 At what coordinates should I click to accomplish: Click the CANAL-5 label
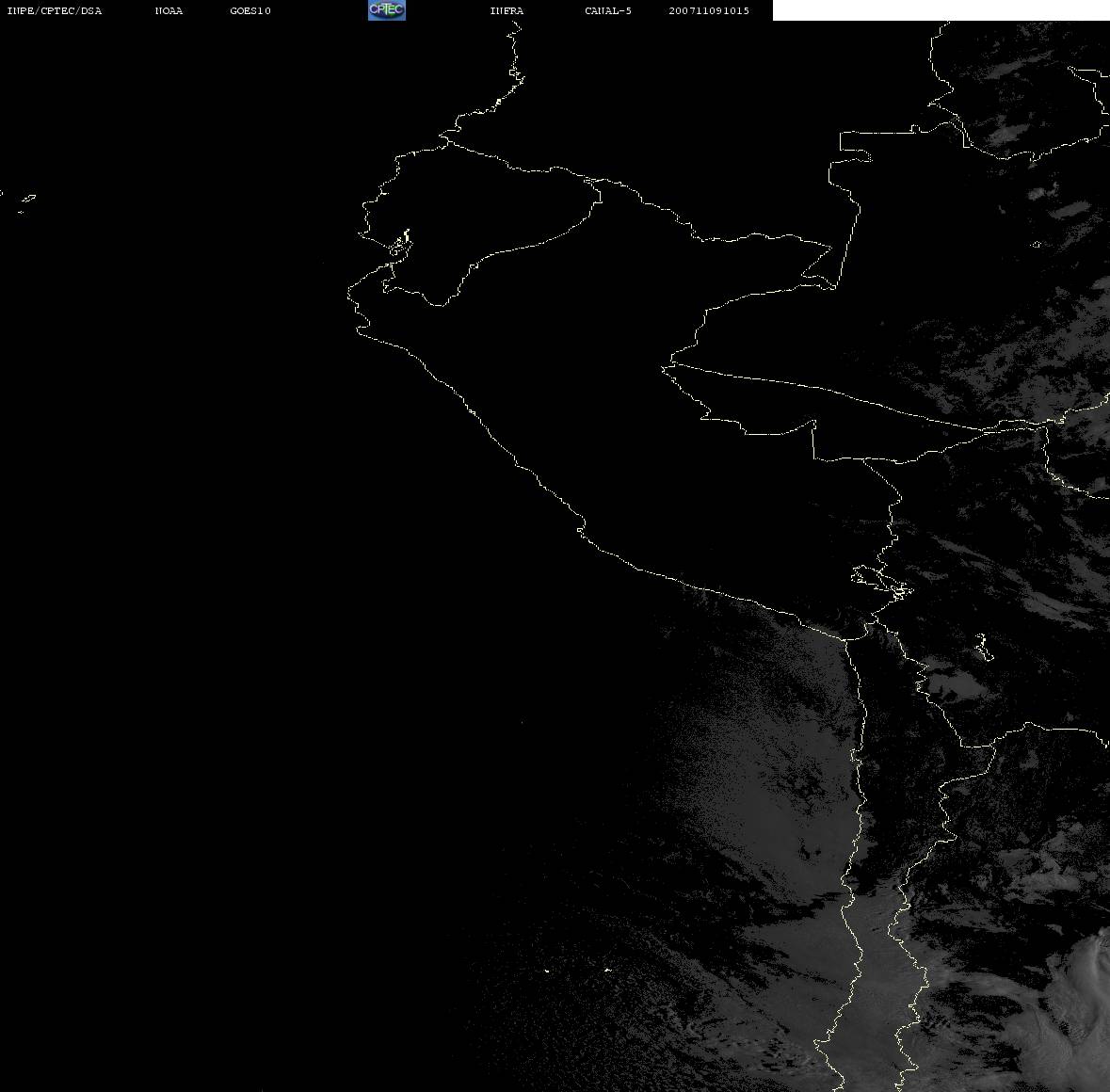[x=608, y=10]
